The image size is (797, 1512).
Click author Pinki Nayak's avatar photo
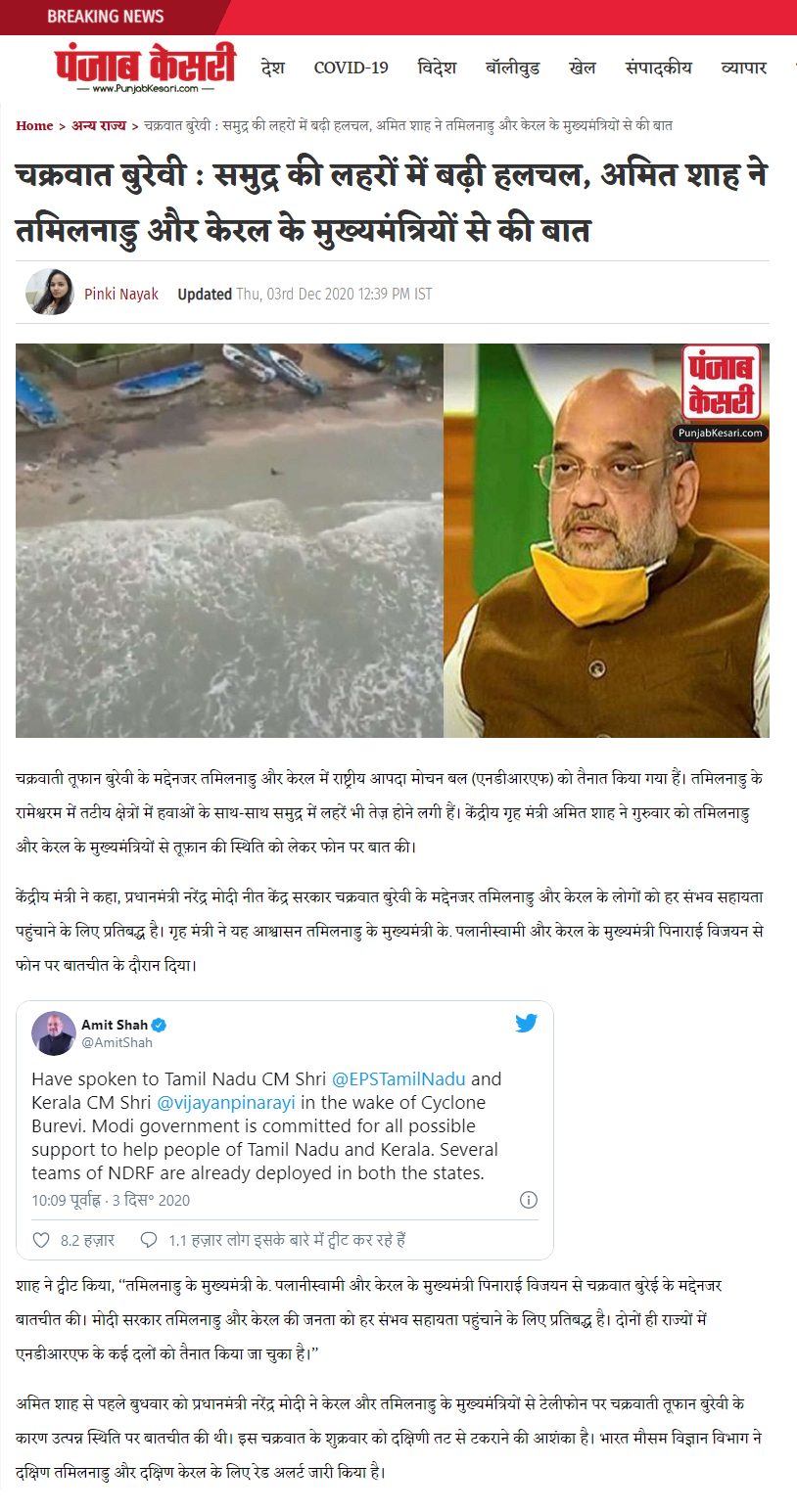(x=50, y=292)
